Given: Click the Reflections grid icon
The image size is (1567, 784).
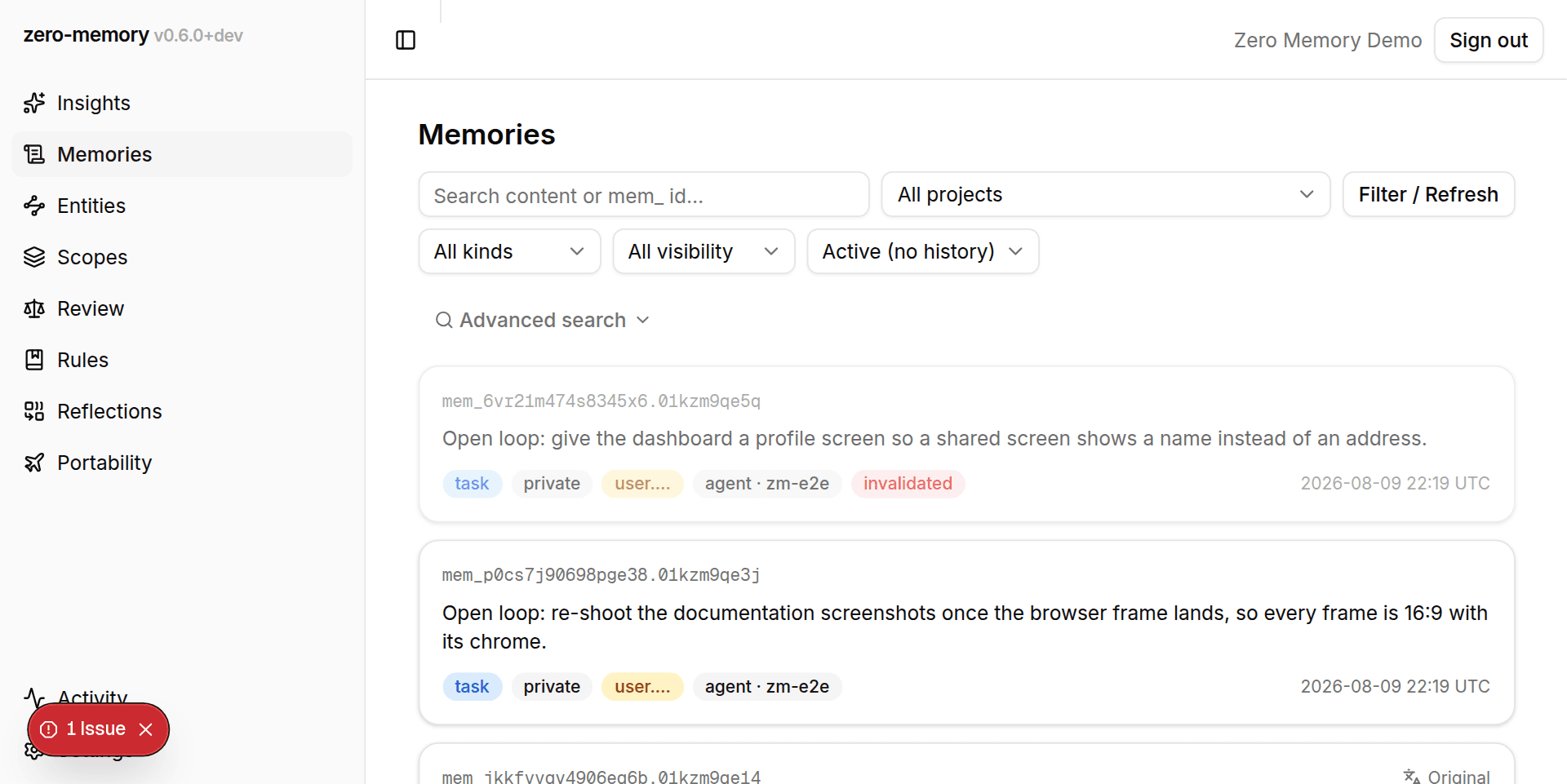Looking at the screenshot, I should click(x=34, y=411).
